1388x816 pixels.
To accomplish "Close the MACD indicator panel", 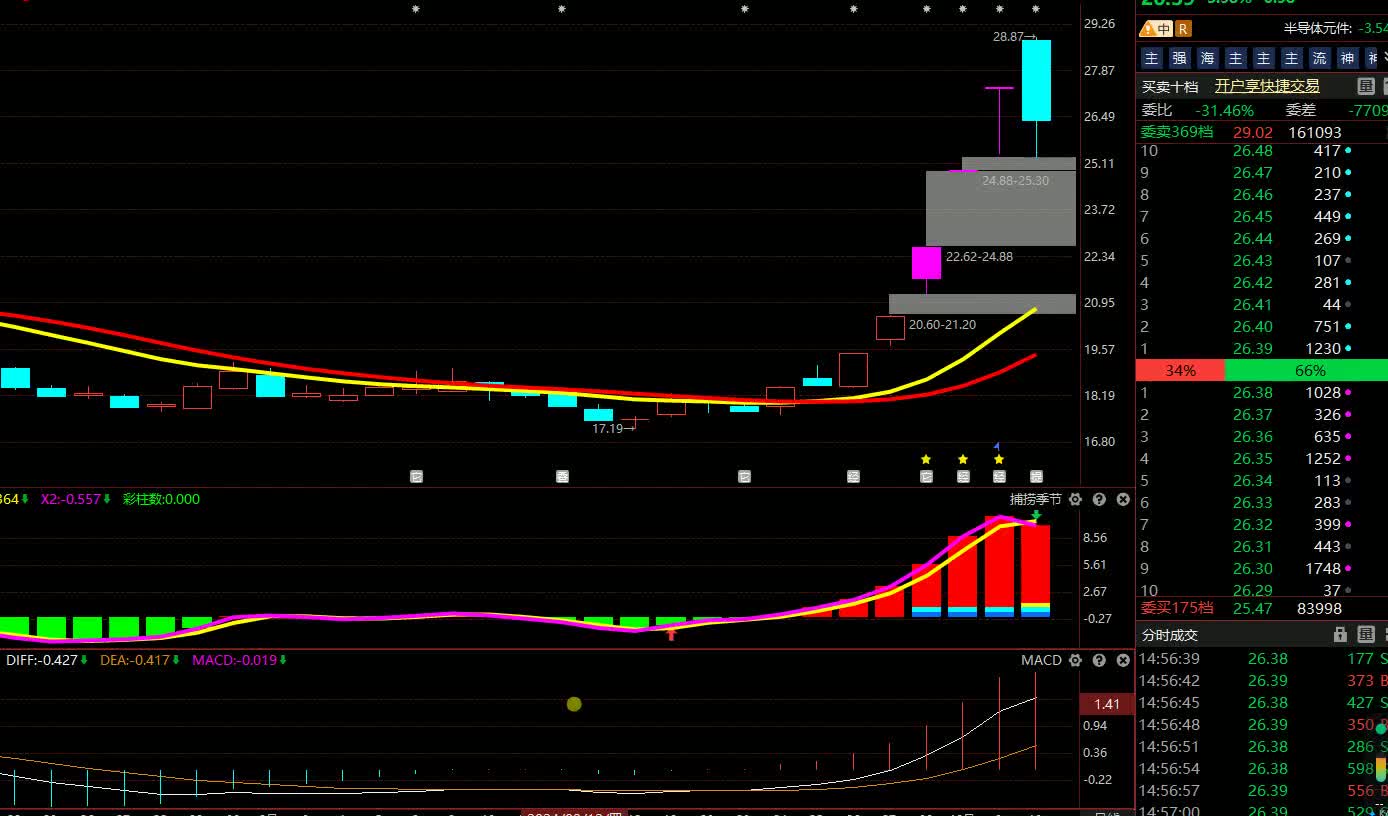I will 1123,660.
